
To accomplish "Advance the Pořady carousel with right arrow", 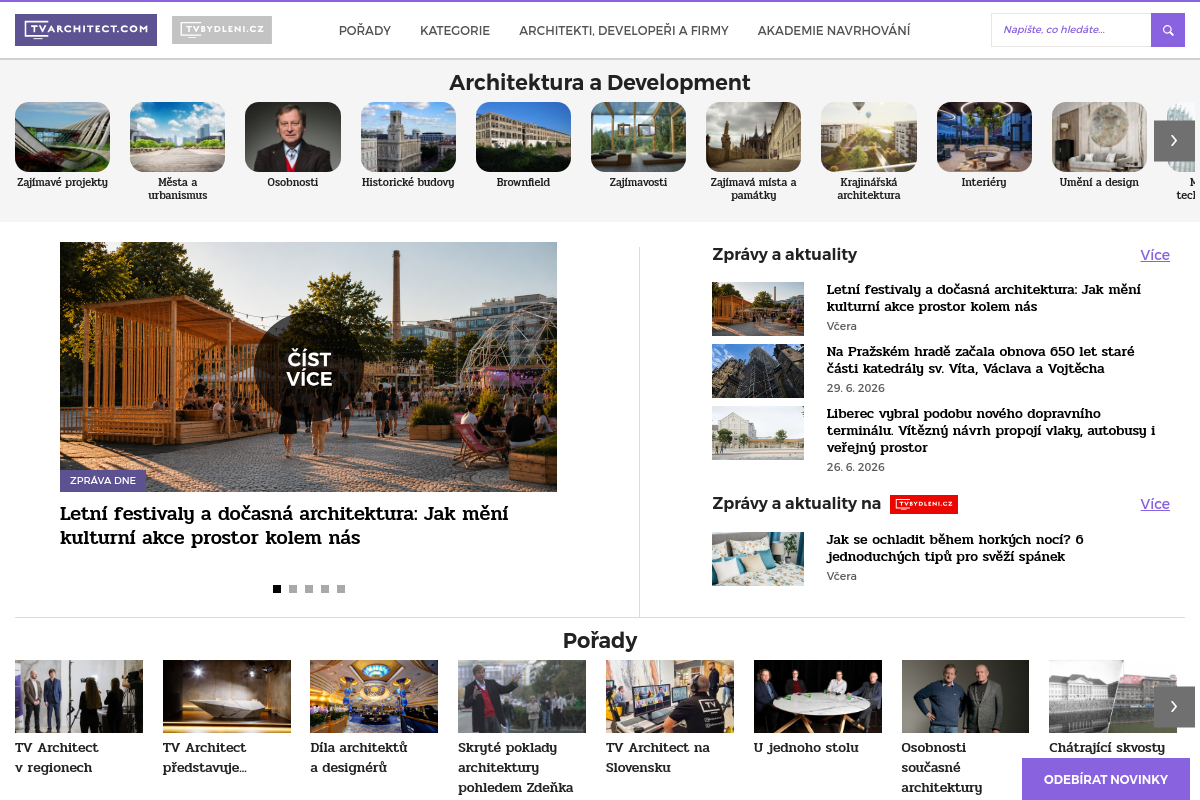I will coord(1174,707).
